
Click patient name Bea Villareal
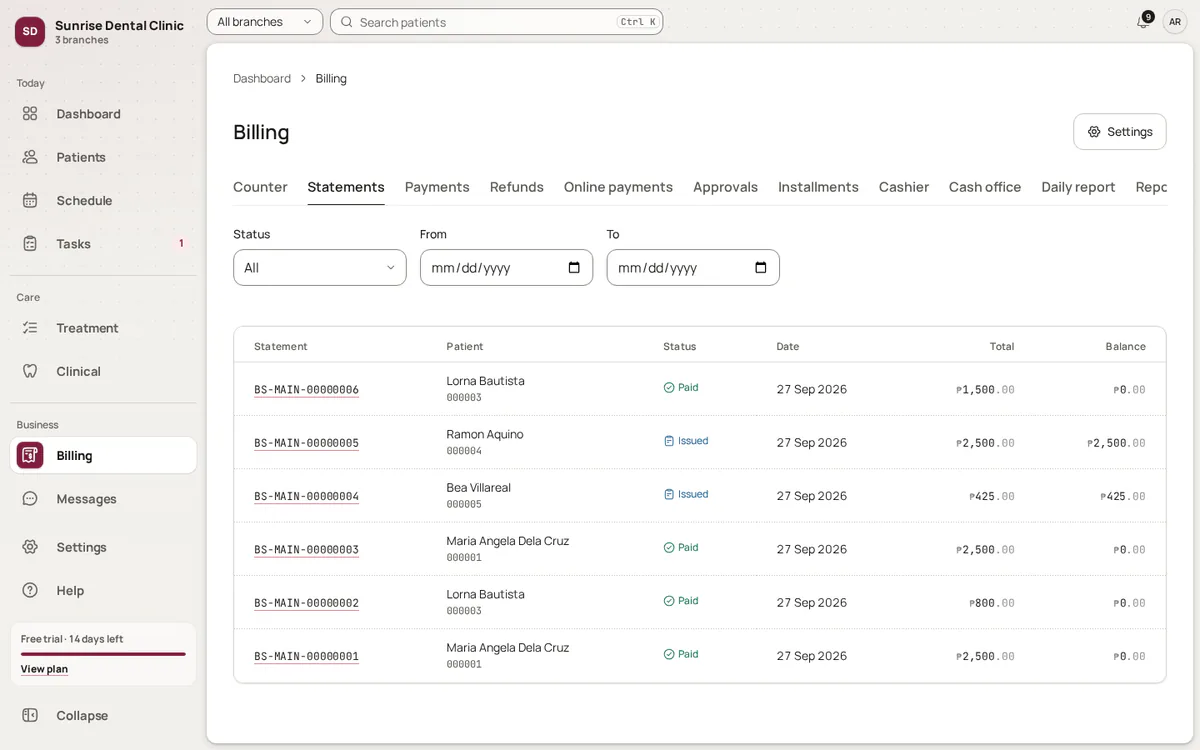click(x=479, y=487)
